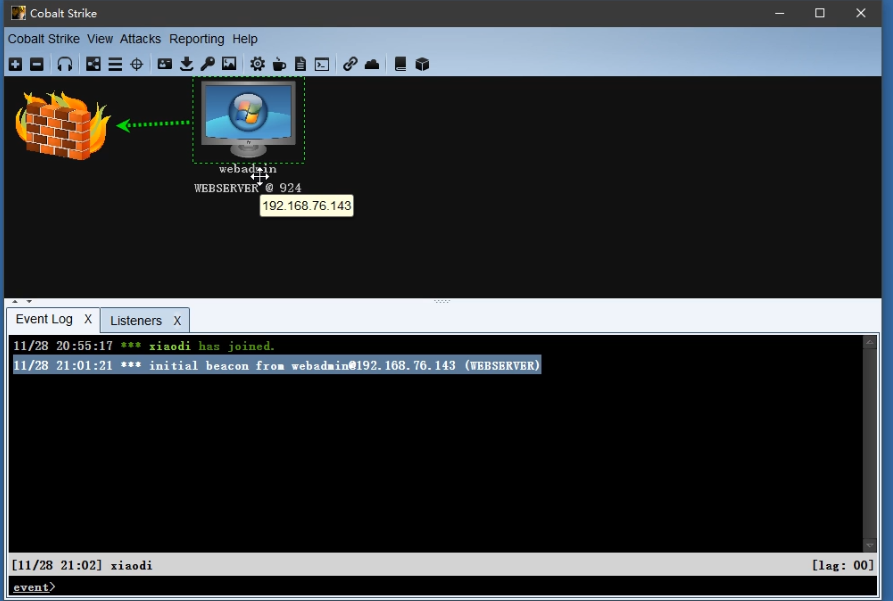Switch to Pivot Graph view
This screenshot has width=893, height=601.
point(93,64)
